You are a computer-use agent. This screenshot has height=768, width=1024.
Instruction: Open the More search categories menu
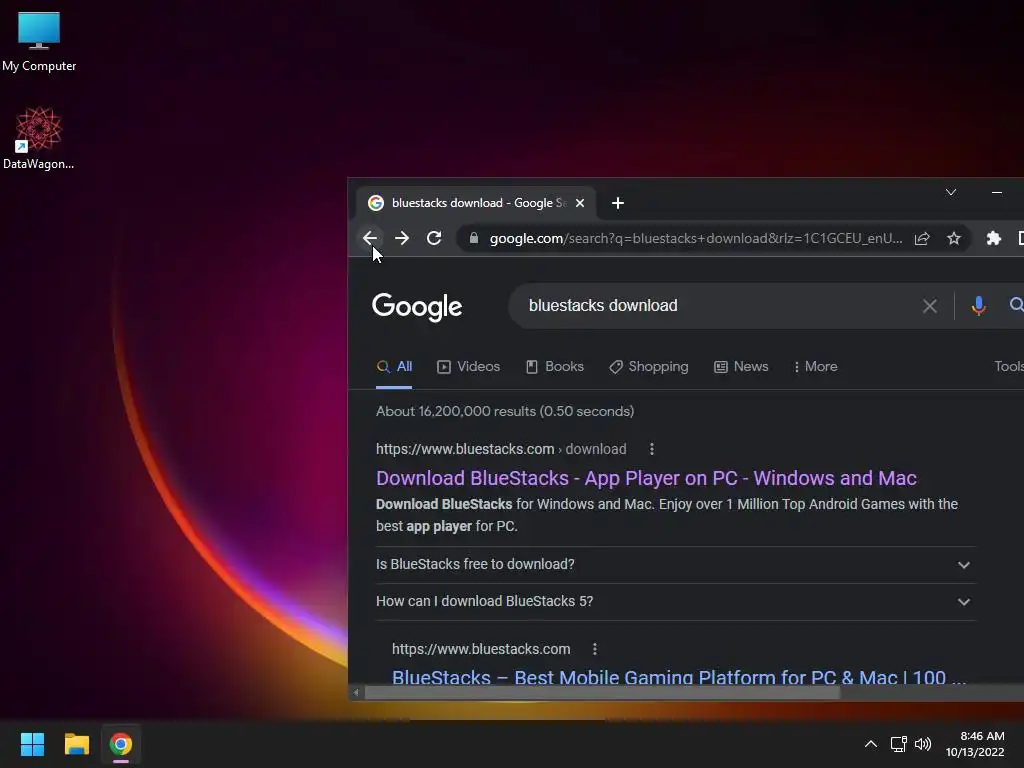click(x=816, y=366)
